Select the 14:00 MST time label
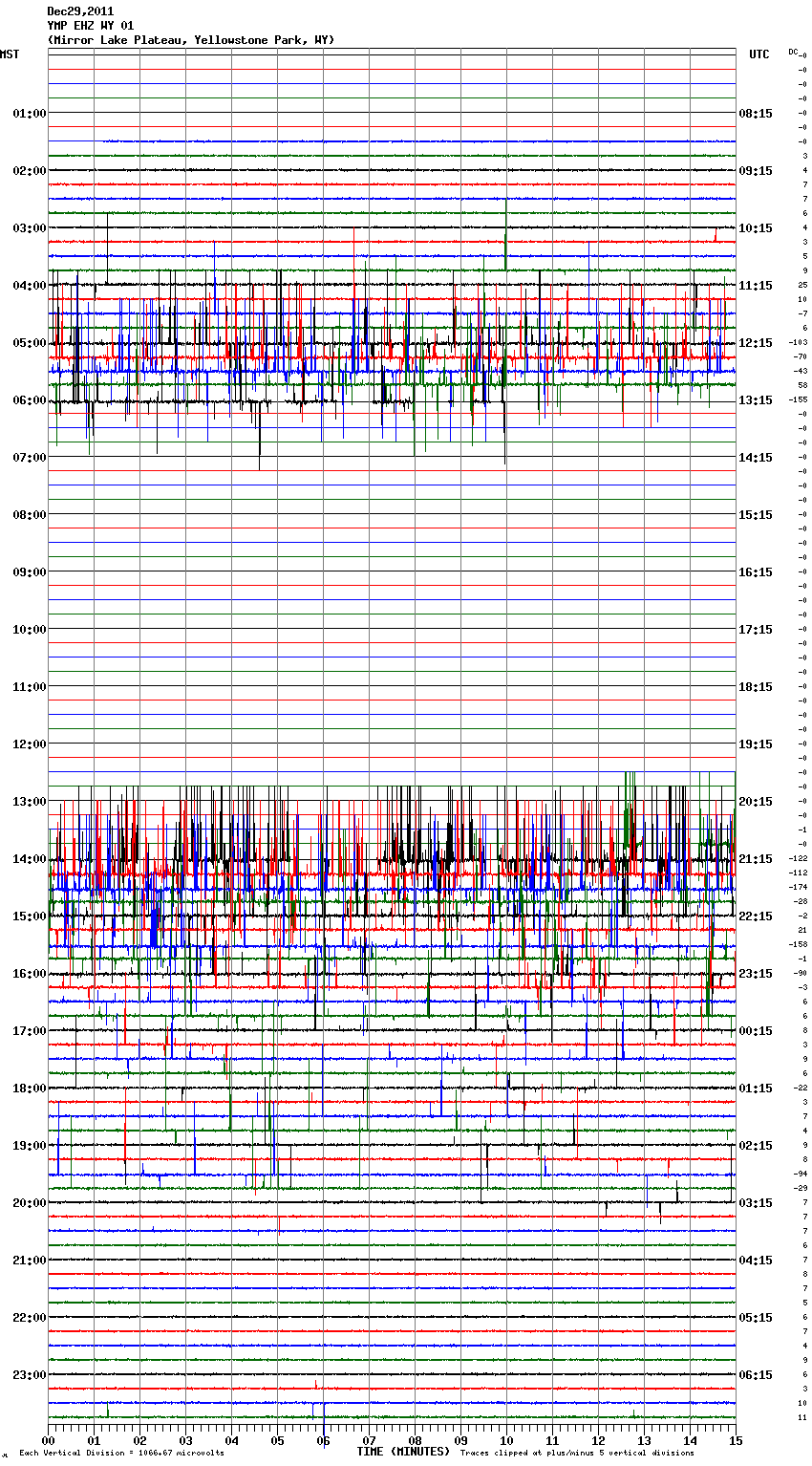 [x=30, y=859]
